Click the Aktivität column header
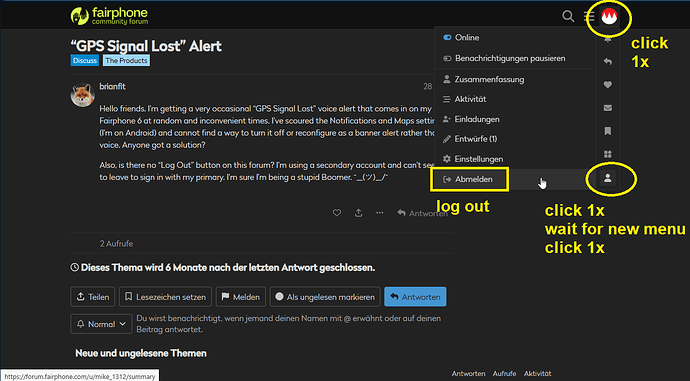This screenshot has height=381, width=690. point(537,374)
